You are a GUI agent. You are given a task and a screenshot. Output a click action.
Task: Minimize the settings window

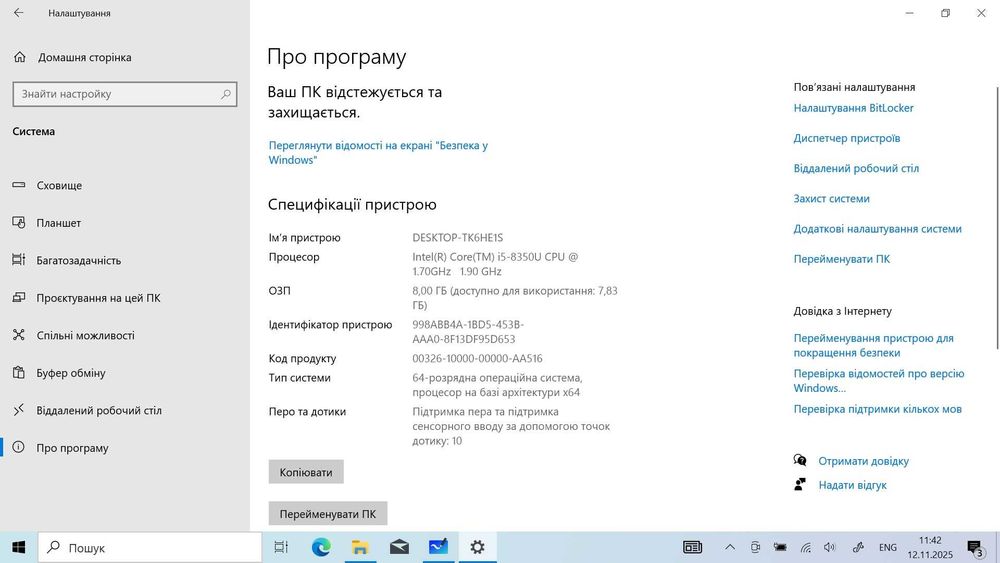[909, 13]
